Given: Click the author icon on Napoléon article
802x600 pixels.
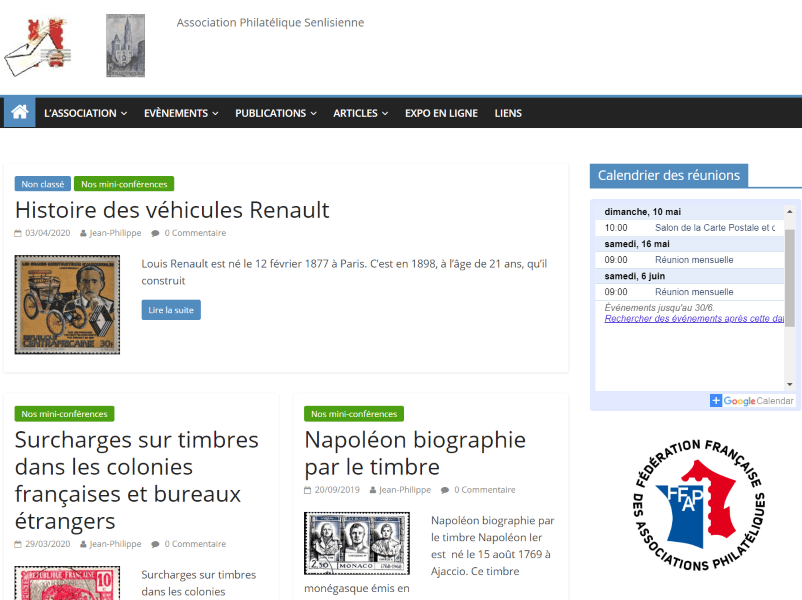Looking at the screenshot, I should tap(373, 490).
